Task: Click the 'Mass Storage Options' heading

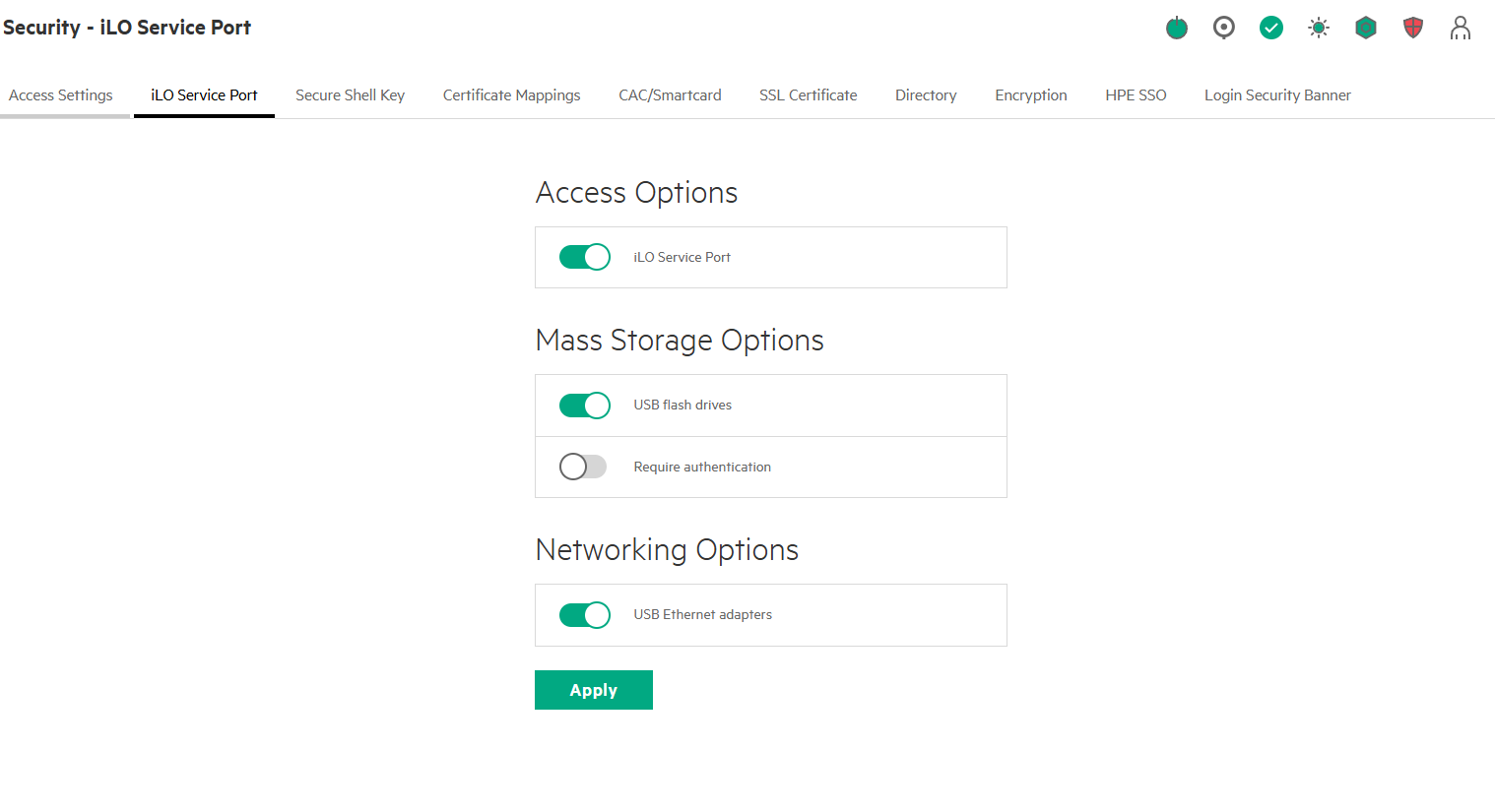Action: 680,341
